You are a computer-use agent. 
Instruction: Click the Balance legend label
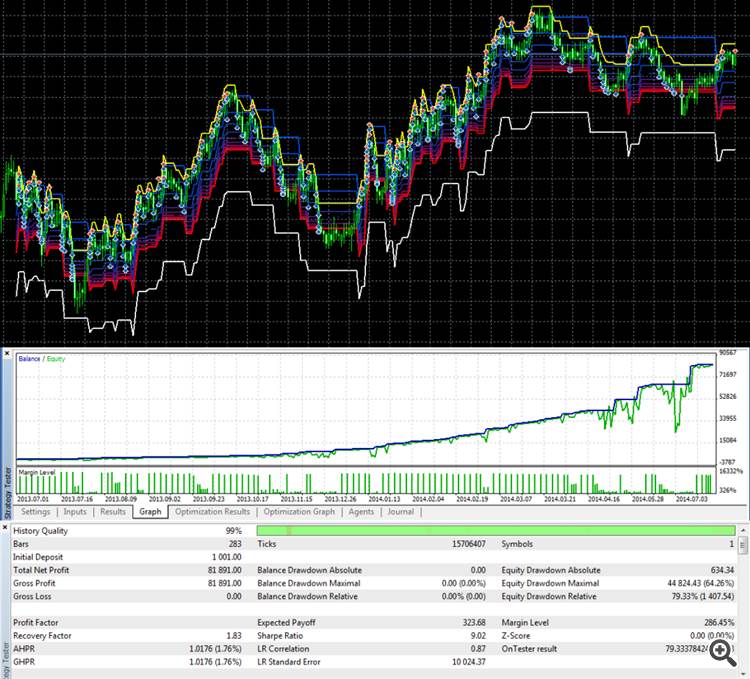[29, 359]
